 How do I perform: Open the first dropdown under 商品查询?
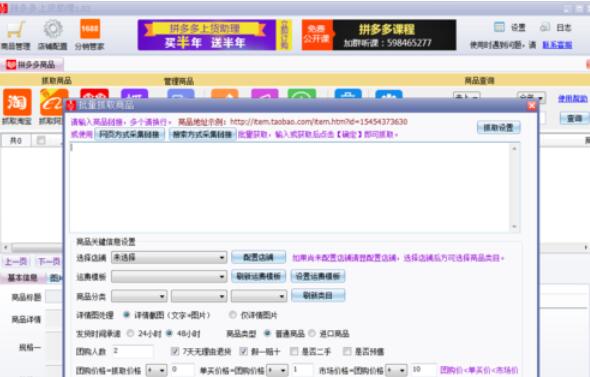[x=467, y=97]
